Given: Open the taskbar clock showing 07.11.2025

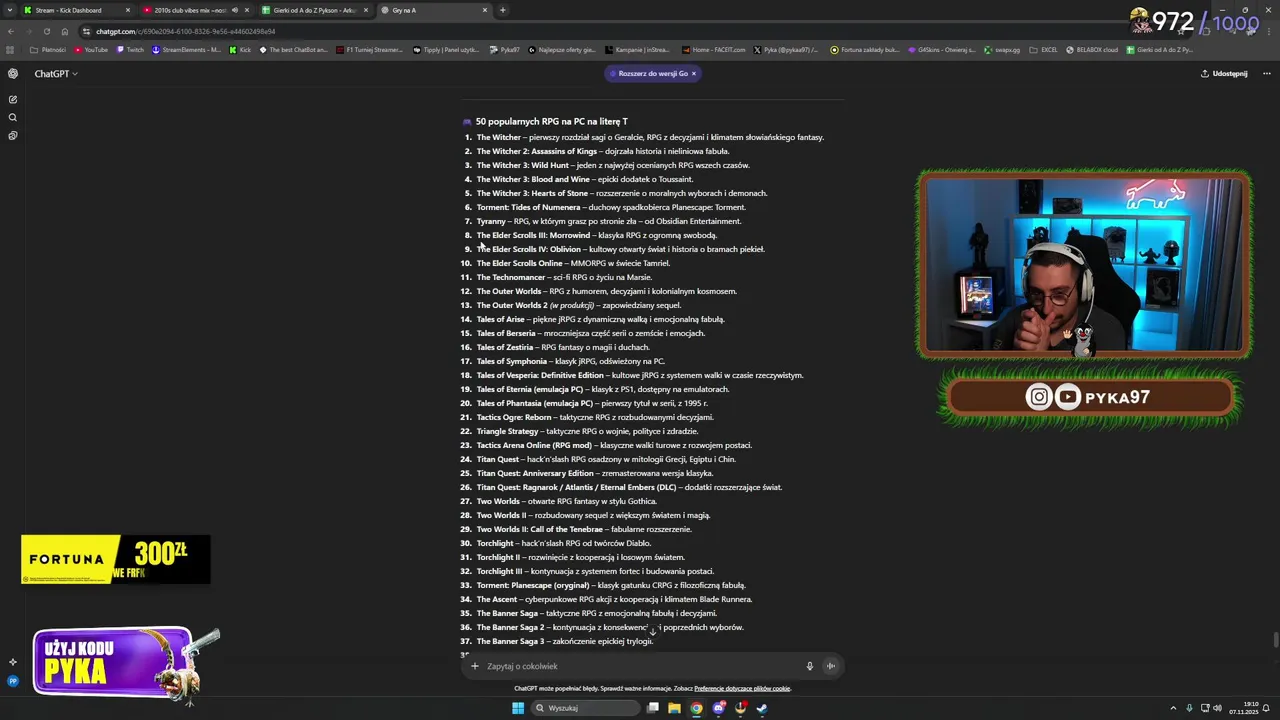Looking at the screenshot, I should 1244,708.
